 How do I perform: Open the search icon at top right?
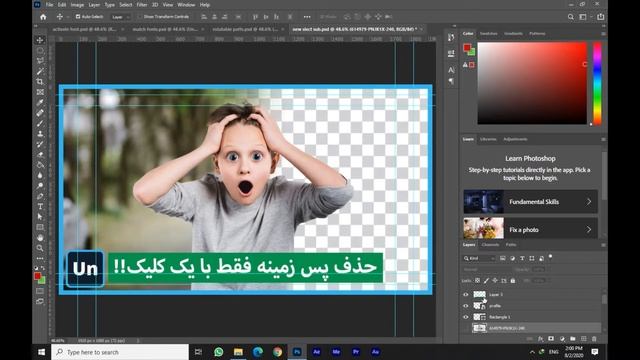click(571, 17)
